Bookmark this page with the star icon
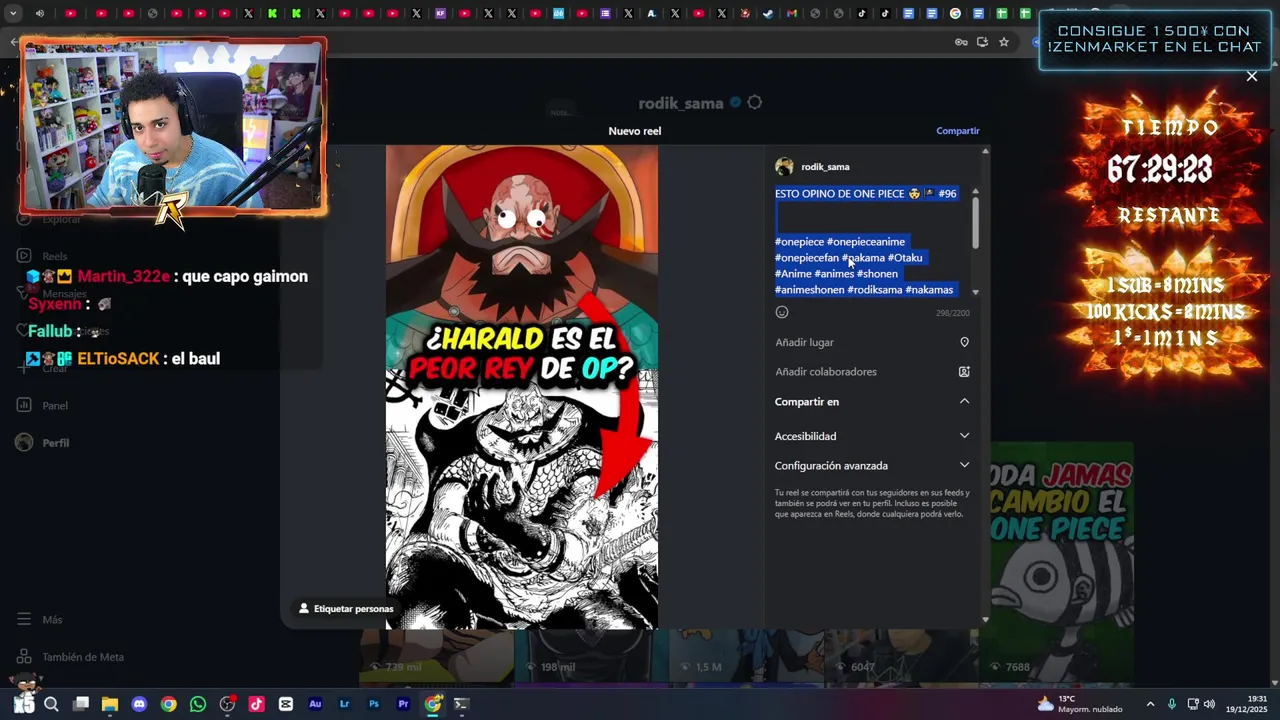1280x720 pixels. [1004, 42]
